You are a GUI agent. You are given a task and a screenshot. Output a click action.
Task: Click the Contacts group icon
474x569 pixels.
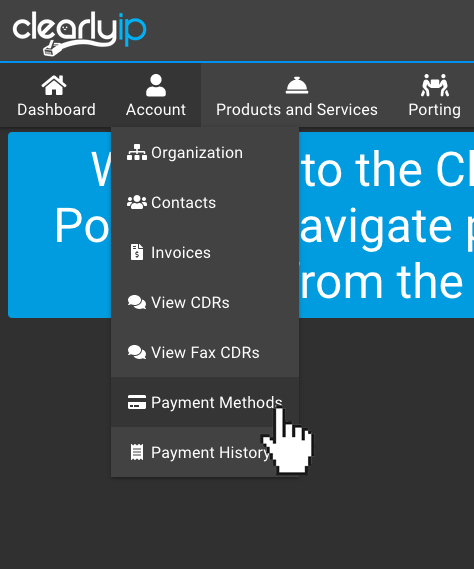tap(137, 202)
